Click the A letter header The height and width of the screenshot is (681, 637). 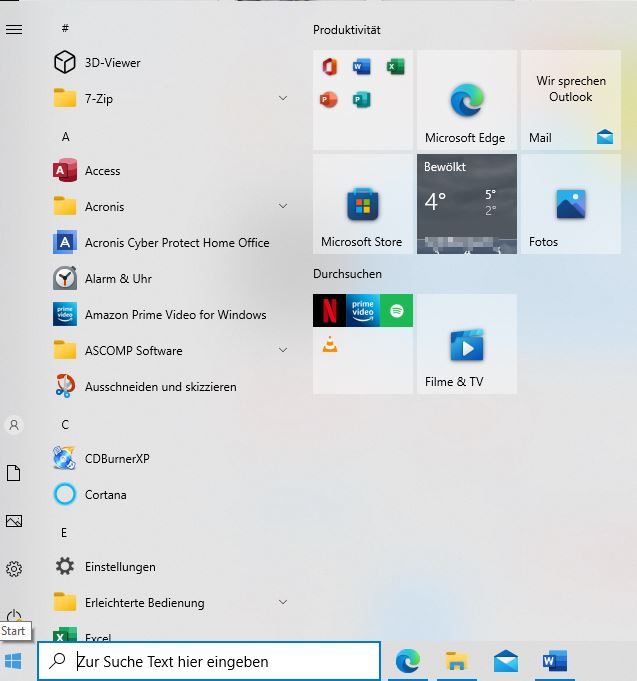pos(66,137)
